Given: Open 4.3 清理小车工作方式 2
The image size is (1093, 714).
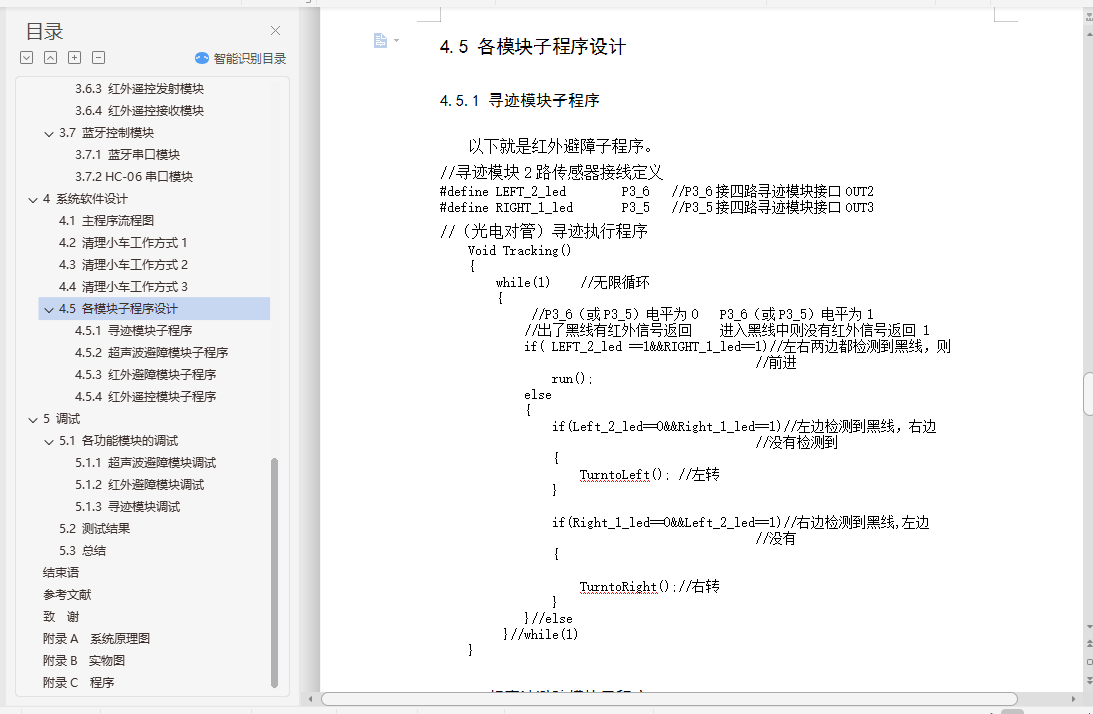Looking at the screenshot, I should point(123,265).
